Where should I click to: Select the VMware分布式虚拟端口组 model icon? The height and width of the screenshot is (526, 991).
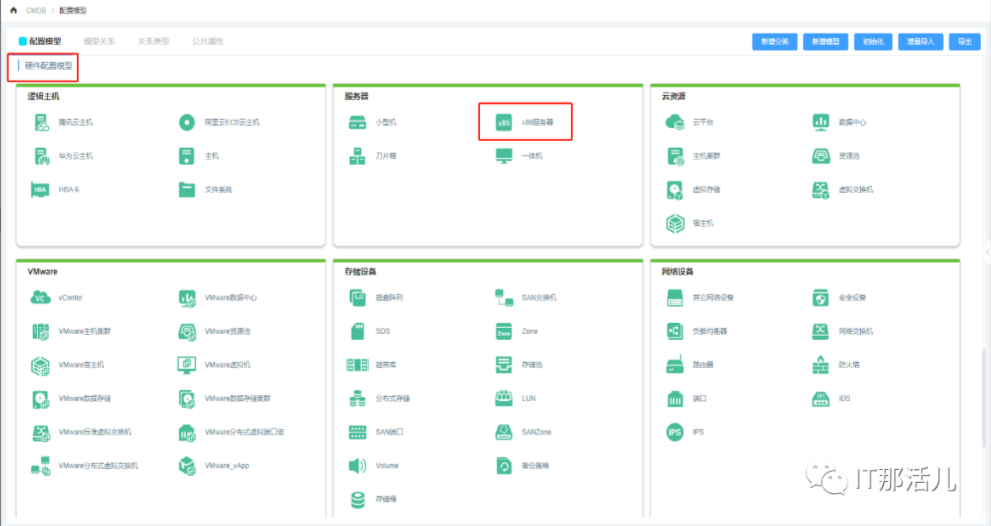click(x=187, y=432)
